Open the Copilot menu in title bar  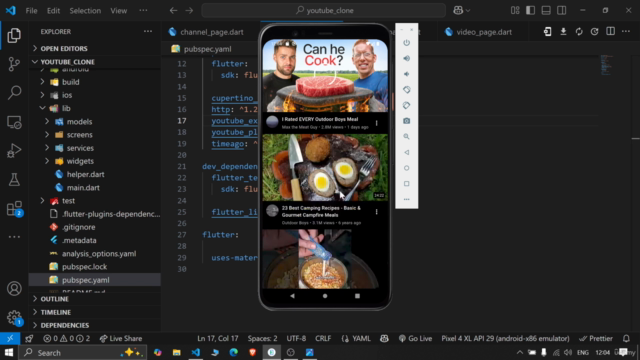[x=462, y=10]
